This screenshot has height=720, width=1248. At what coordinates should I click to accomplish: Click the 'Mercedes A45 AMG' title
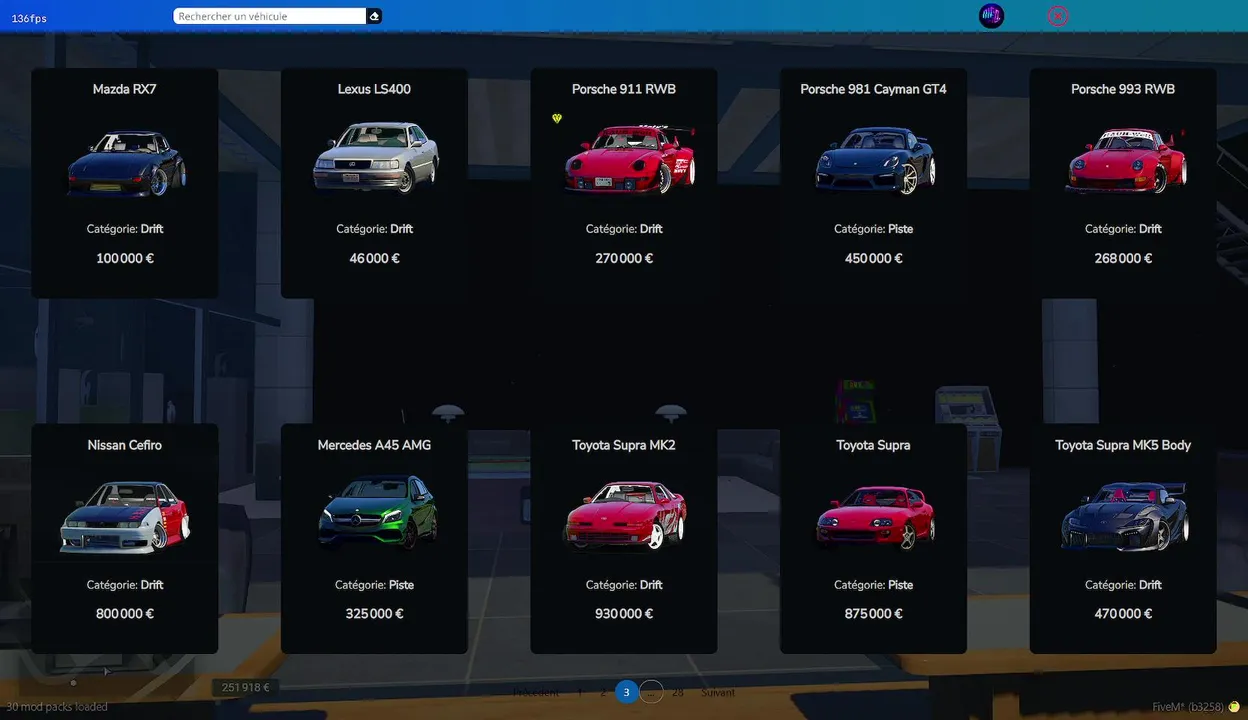[374, 445]
